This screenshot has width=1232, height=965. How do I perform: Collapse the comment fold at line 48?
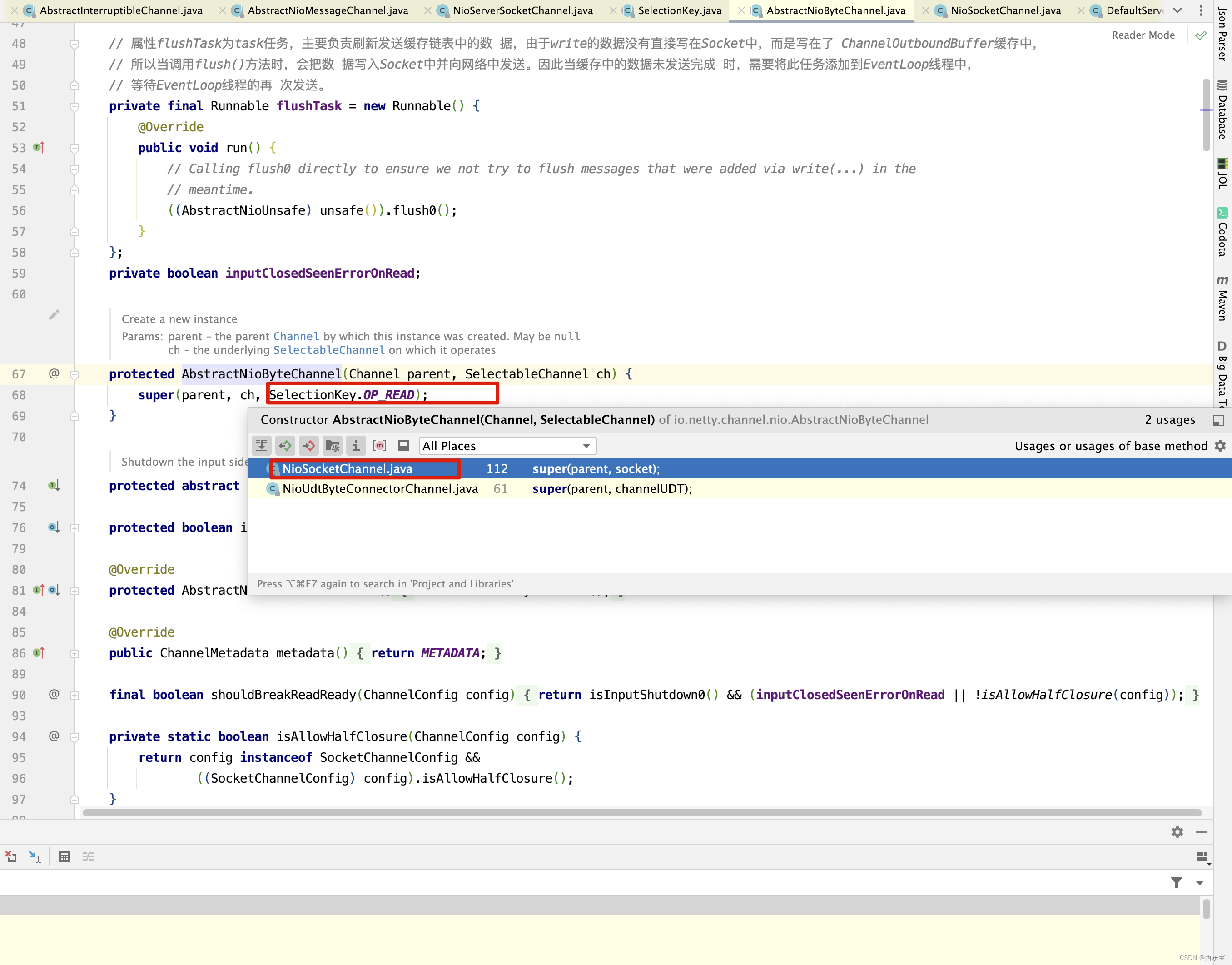(x=75, y=44)
